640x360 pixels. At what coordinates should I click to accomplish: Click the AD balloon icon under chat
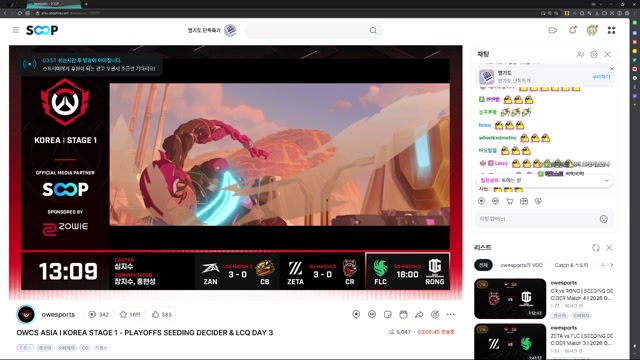(495, 201)
